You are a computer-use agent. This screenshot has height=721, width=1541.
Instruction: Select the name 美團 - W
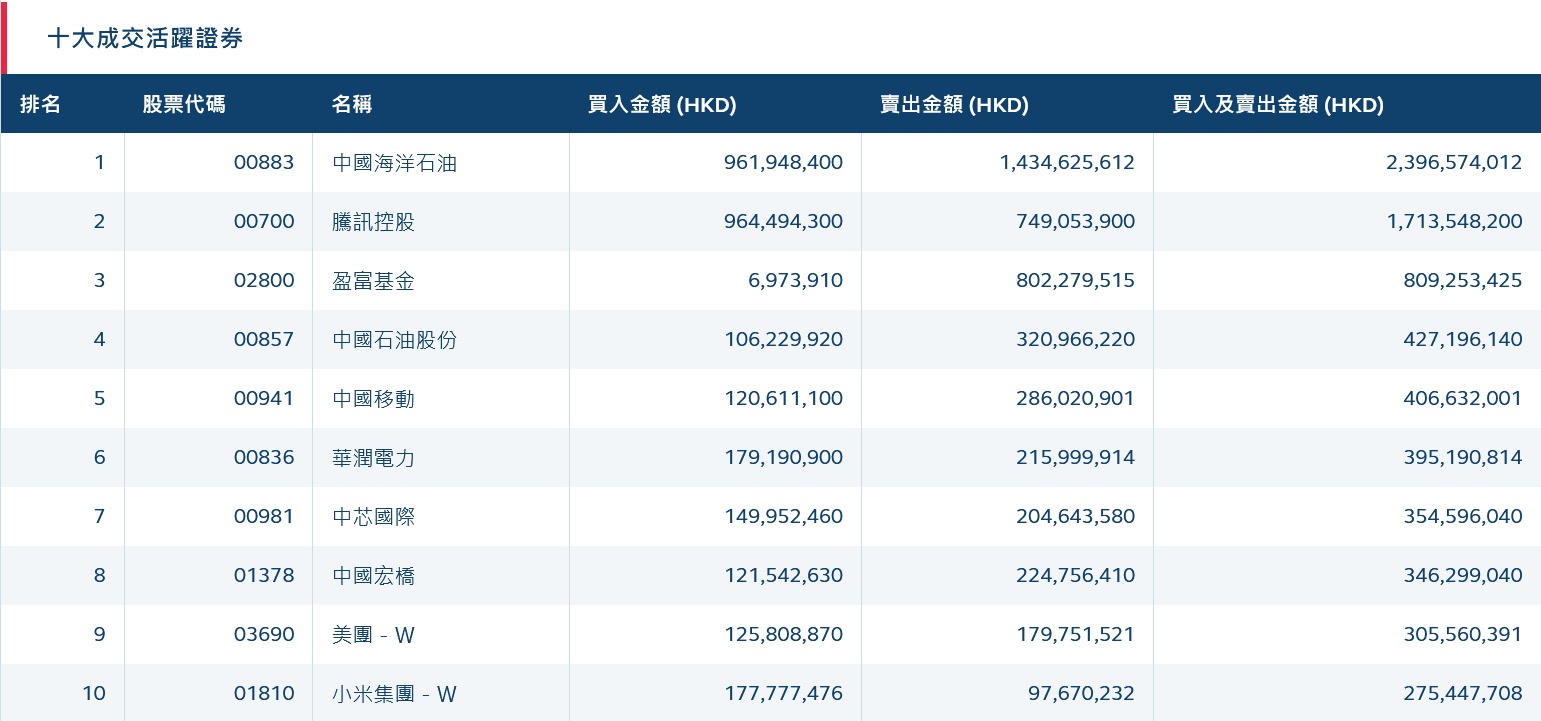pos(373,634)
